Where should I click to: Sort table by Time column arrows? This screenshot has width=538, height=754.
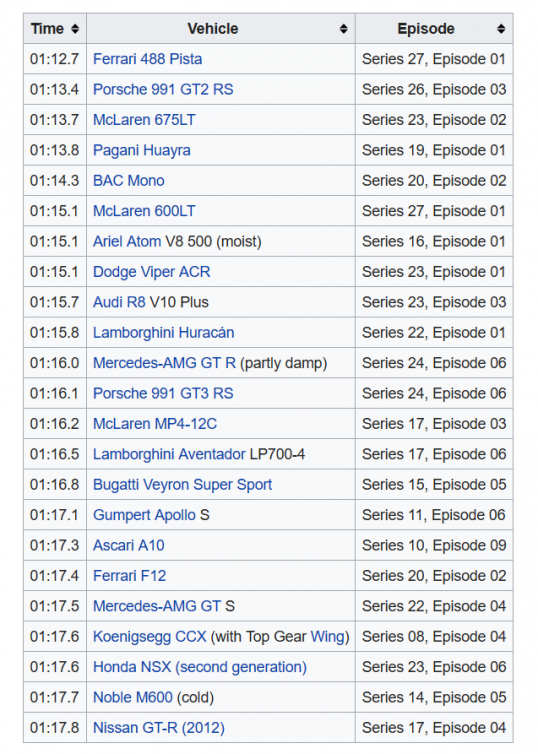(x=75, y=29)
